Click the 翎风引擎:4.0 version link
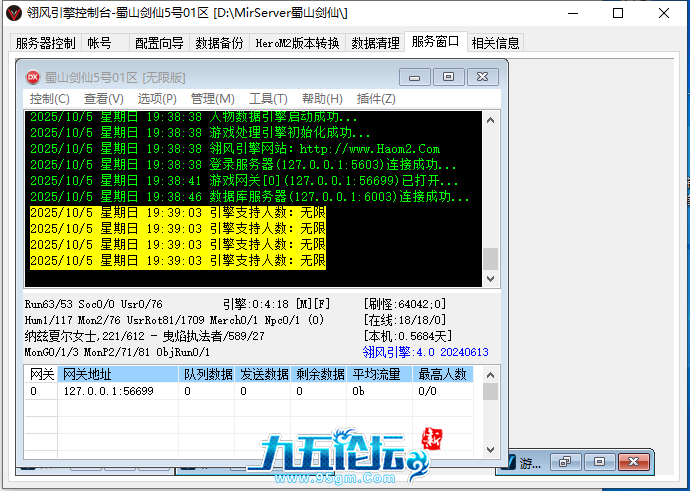The width and height of the screenshot is (690, 491). click(425, 352)
